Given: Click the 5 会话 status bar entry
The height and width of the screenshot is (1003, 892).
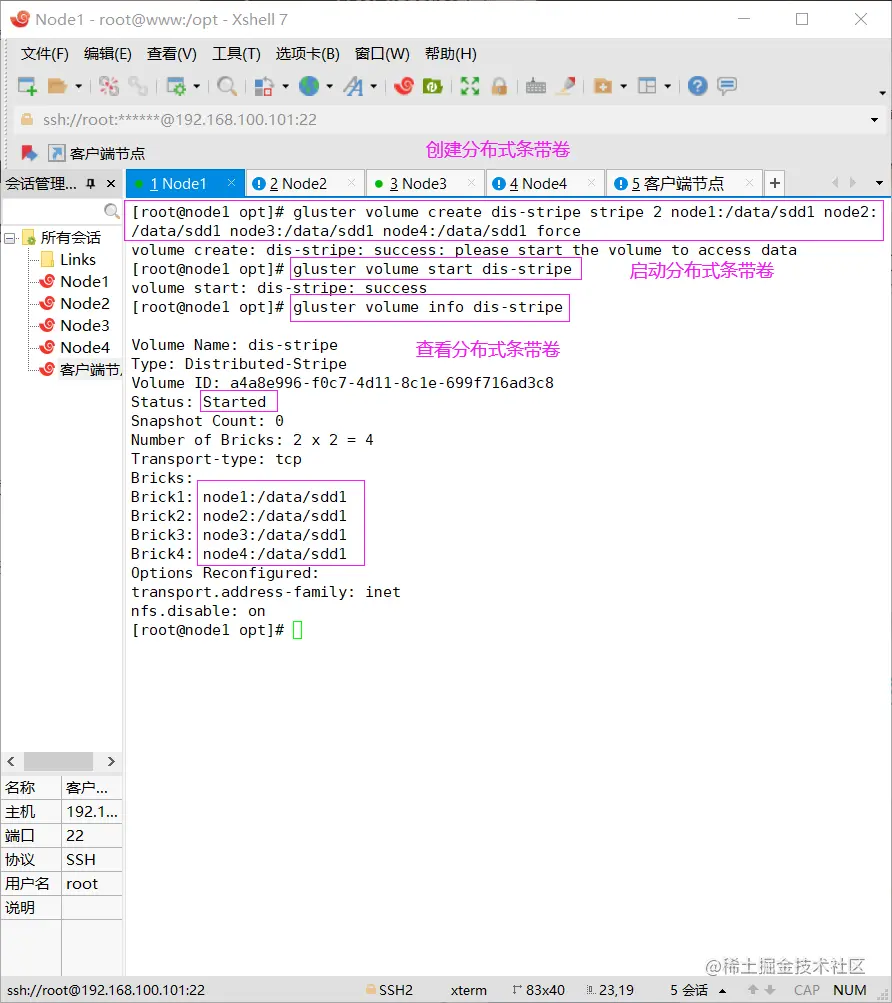Looking at the screenshot, I should pyautogui.click(x=689, y=990).
